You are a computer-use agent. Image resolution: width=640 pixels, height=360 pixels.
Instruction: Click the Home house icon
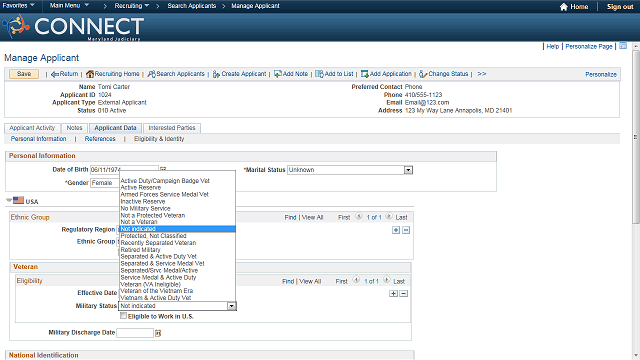pos(564,7)
